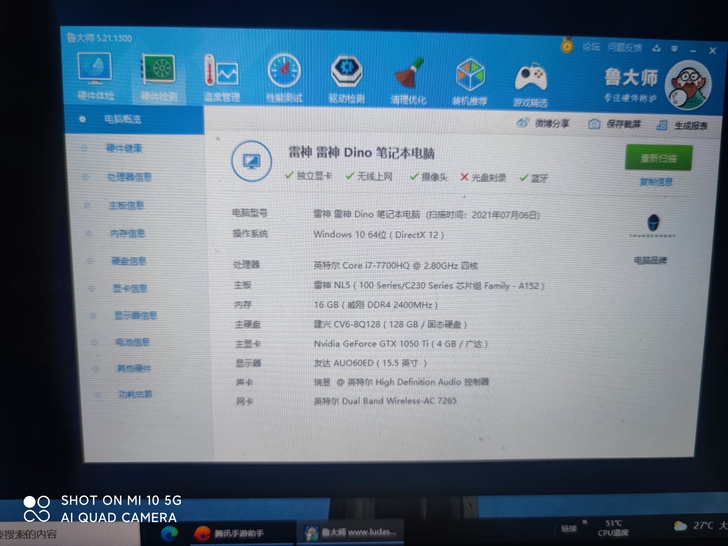Click the taskbar search box
The height and width of the screenshot is (546, 728).
point(70,534)
